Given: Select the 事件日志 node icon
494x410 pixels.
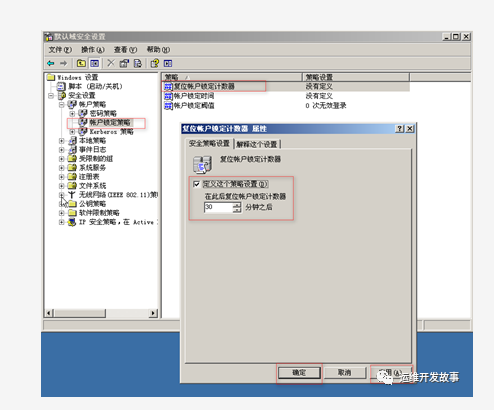Looking at the screenshot, I should click(x=72, y=150).
